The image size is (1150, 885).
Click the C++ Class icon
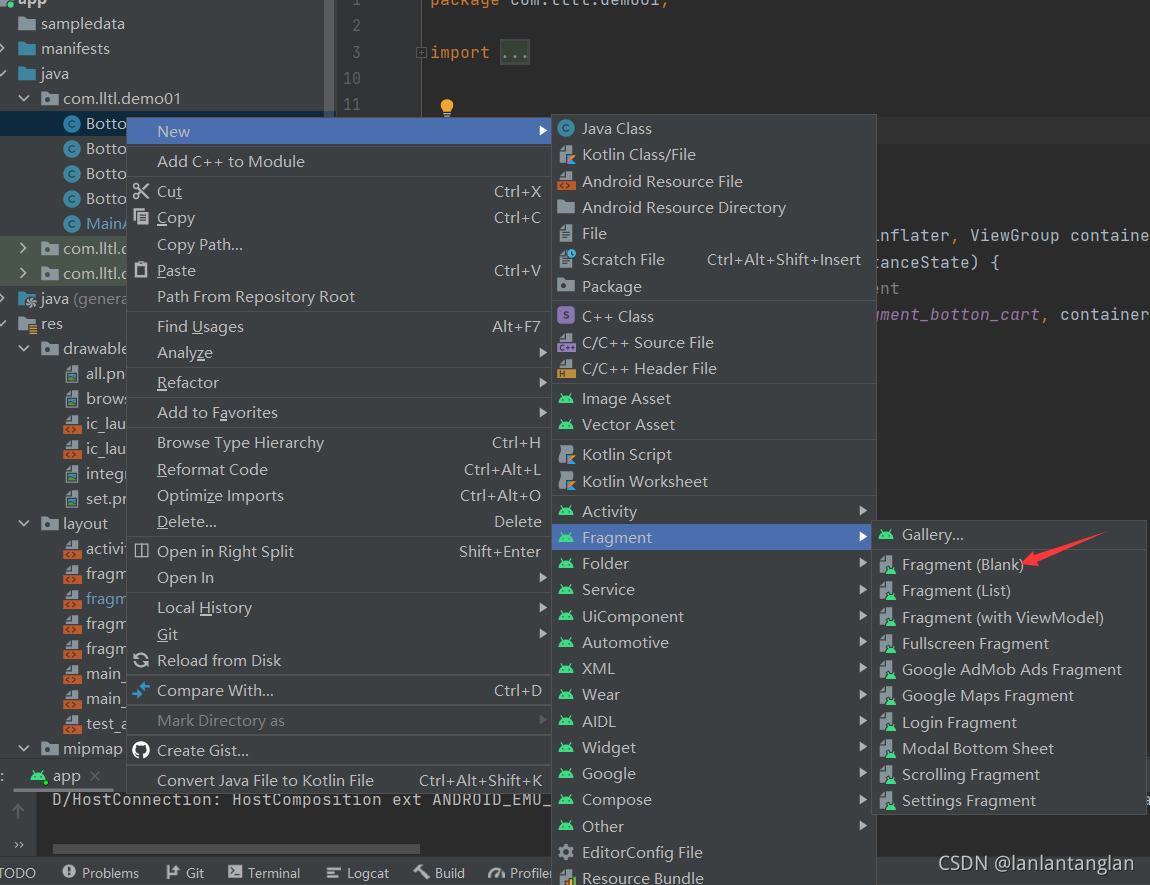click(566, 316)
